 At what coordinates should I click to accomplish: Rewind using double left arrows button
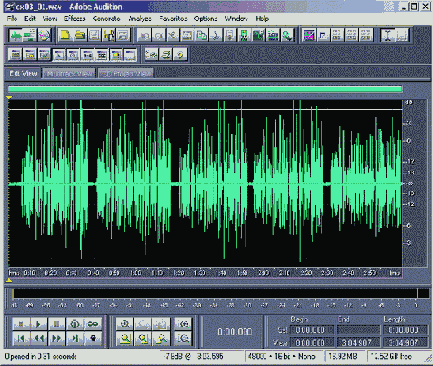coord(39,338)
